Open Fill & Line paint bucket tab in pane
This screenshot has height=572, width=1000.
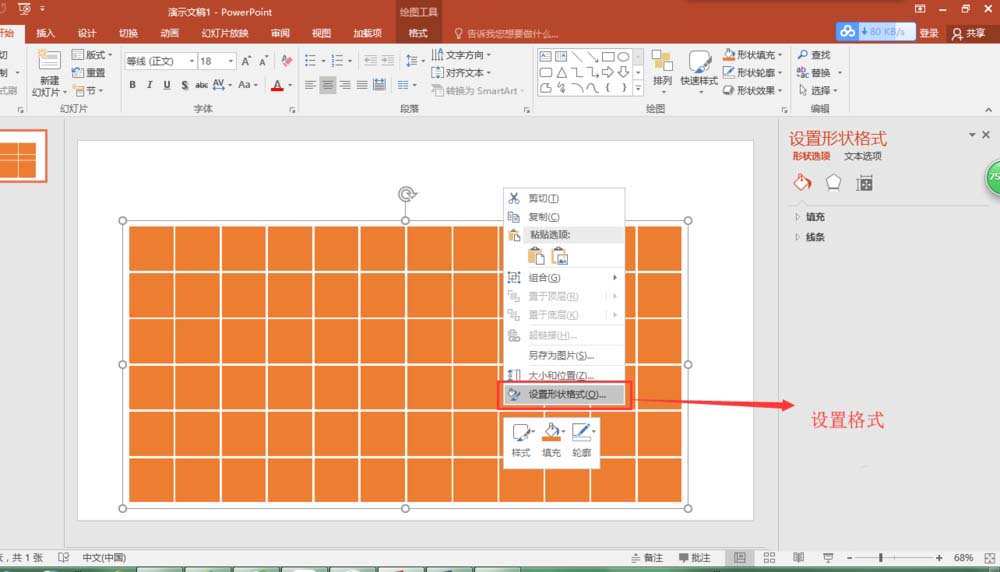coord(802,183)
